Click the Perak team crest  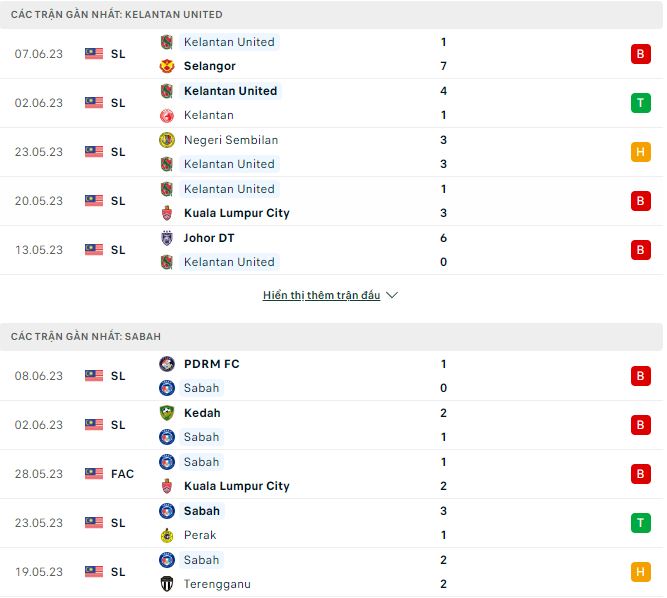[x=167, y=535]
